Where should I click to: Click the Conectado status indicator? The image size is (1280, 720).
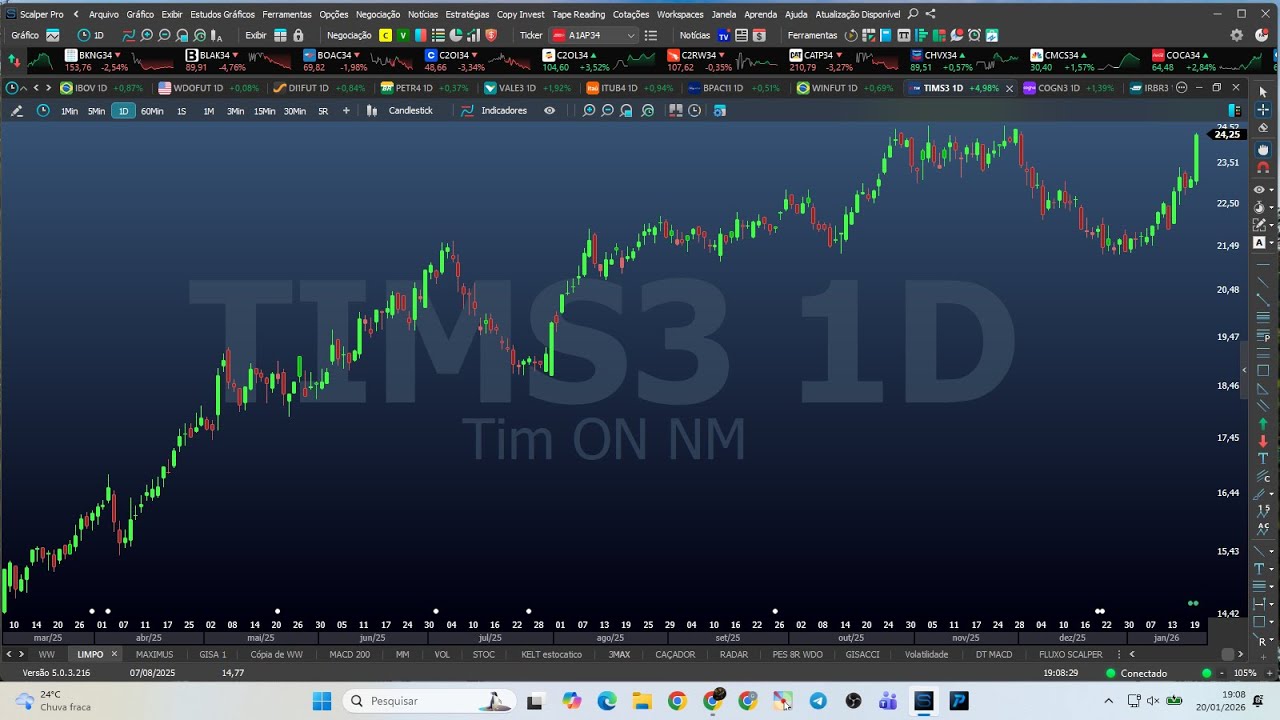tap(1136, 673)
